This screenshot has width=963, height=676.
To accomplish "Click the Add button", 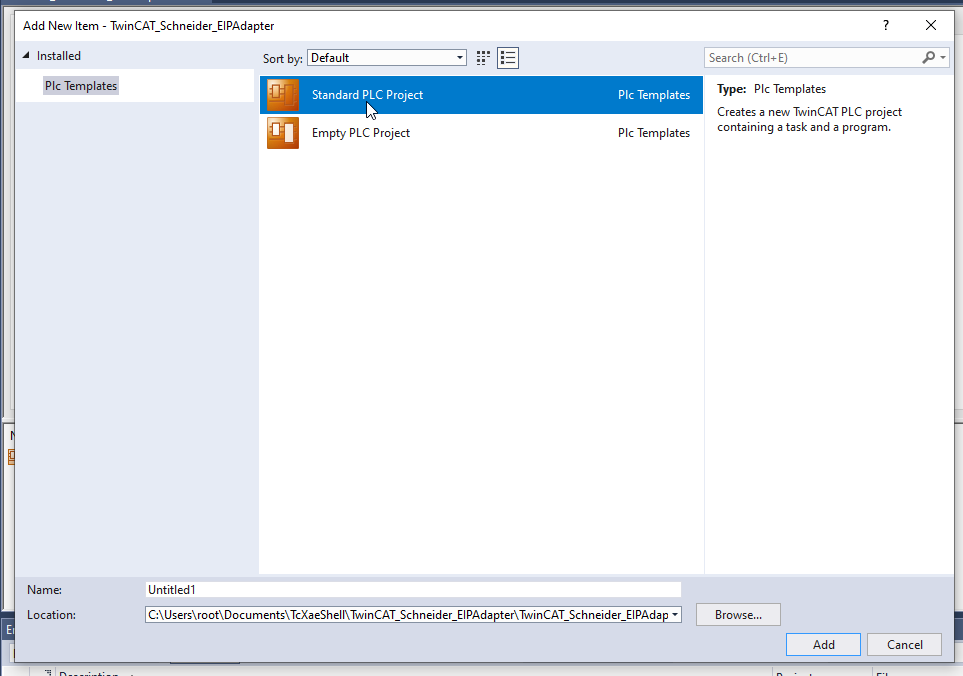I will [824, 645].
